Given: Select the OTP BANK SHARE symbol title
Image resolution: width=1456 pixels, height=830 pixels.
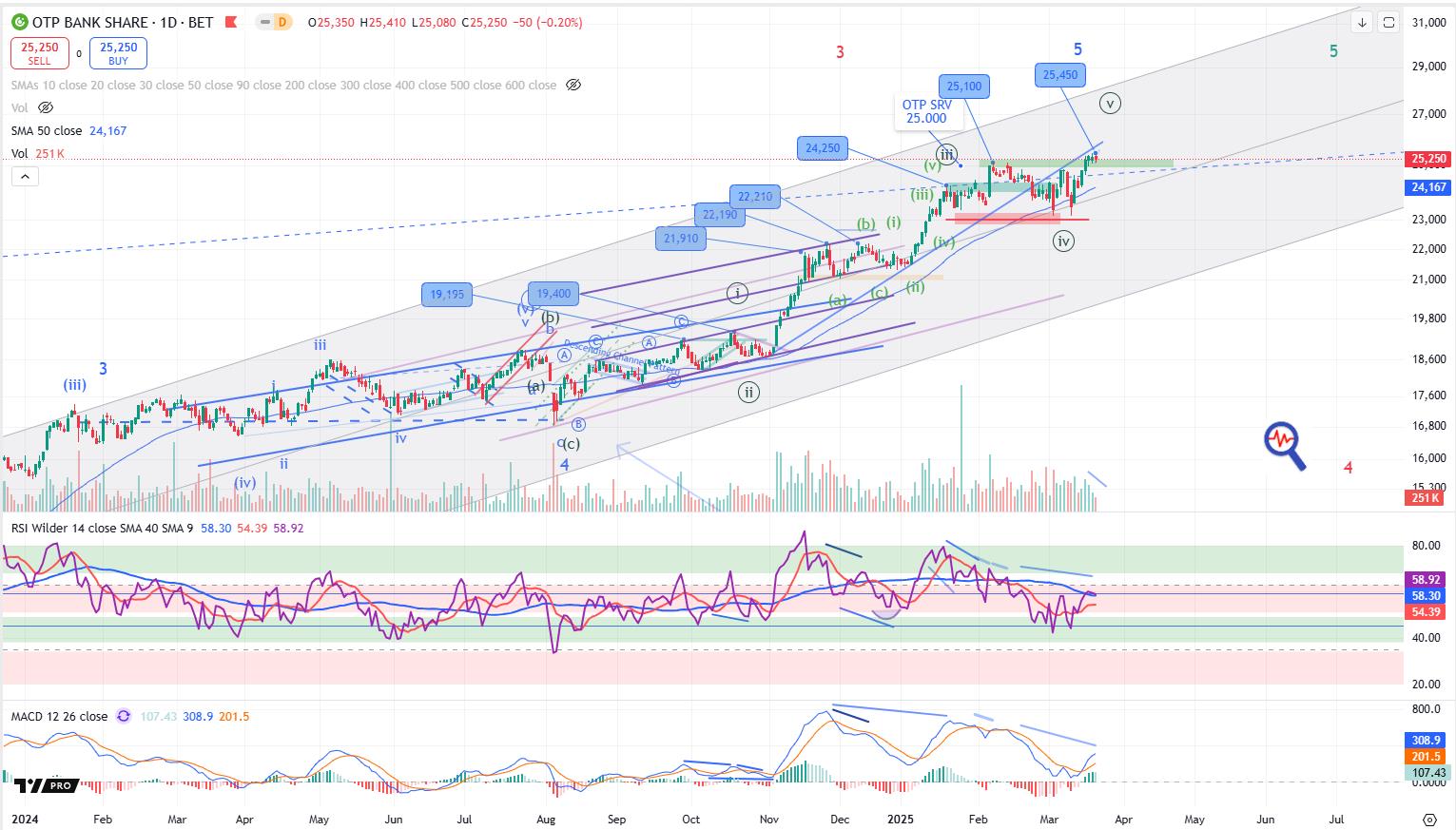Looking at the screenshot, I should [x=93, y=22].
